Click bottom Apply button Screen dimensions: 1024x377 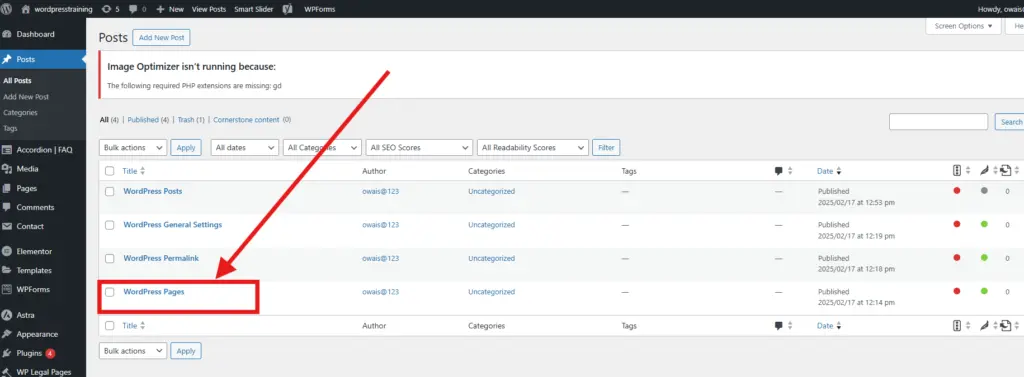click(186, 351)
